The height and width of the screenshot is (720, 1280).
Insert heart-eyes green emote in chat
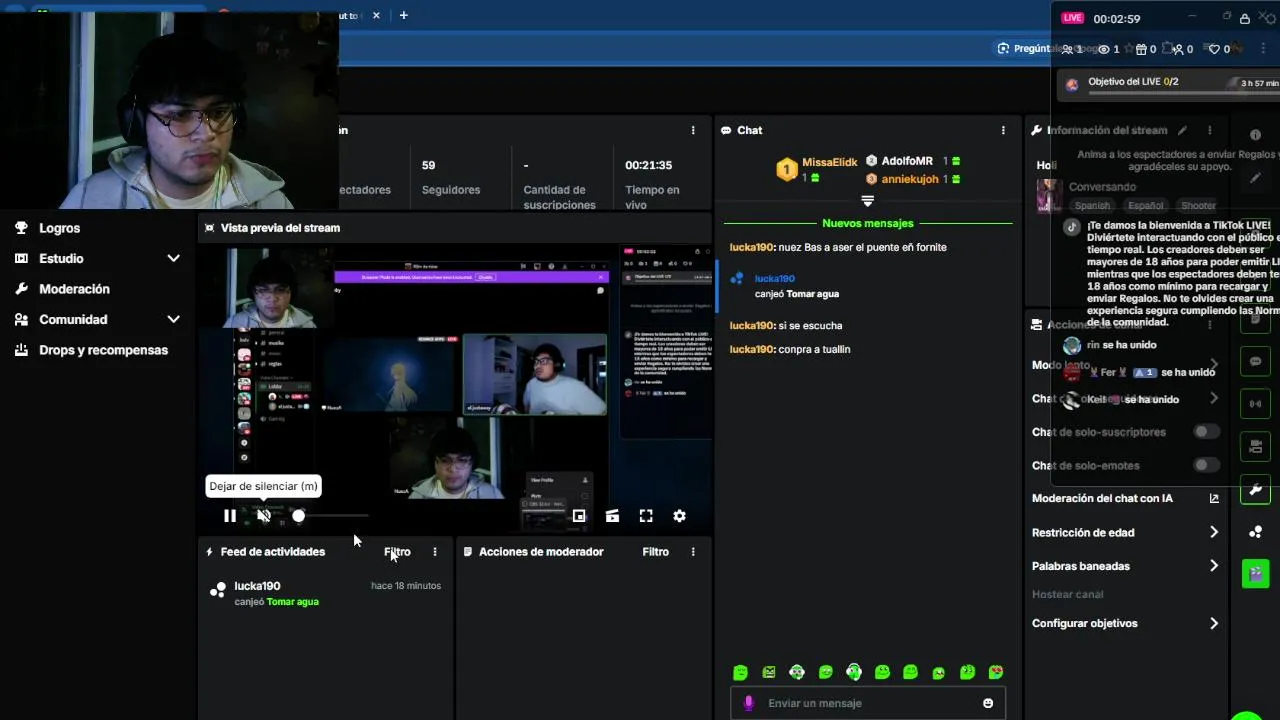point(996,673)
